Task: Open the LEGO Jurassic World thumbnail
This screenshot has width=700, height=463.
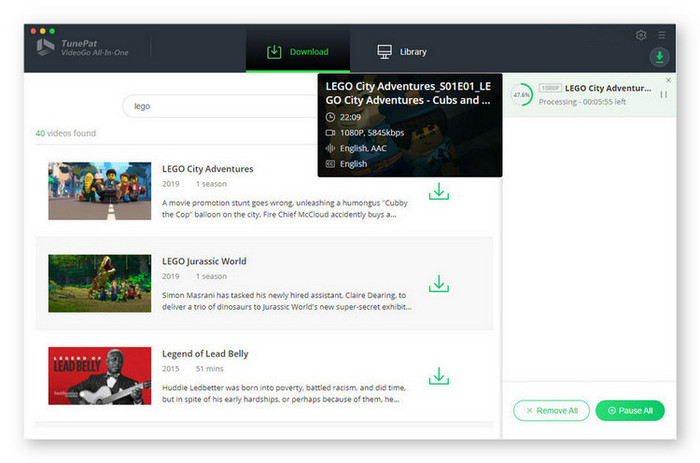Action: (100, 283)
